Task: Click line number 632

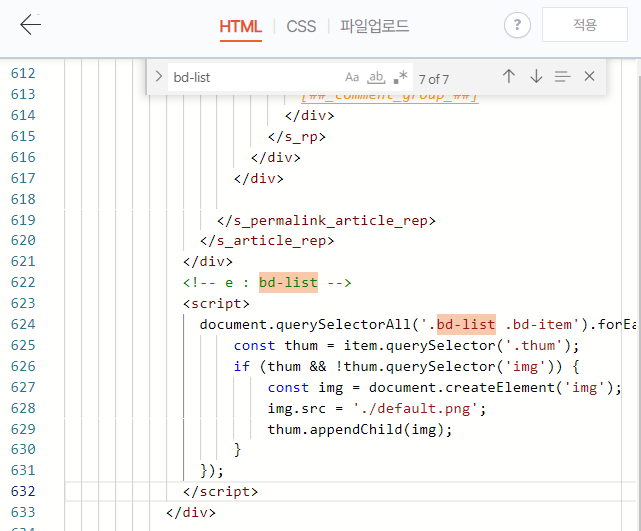Action: pyautogui.click(x=23, y=491)
